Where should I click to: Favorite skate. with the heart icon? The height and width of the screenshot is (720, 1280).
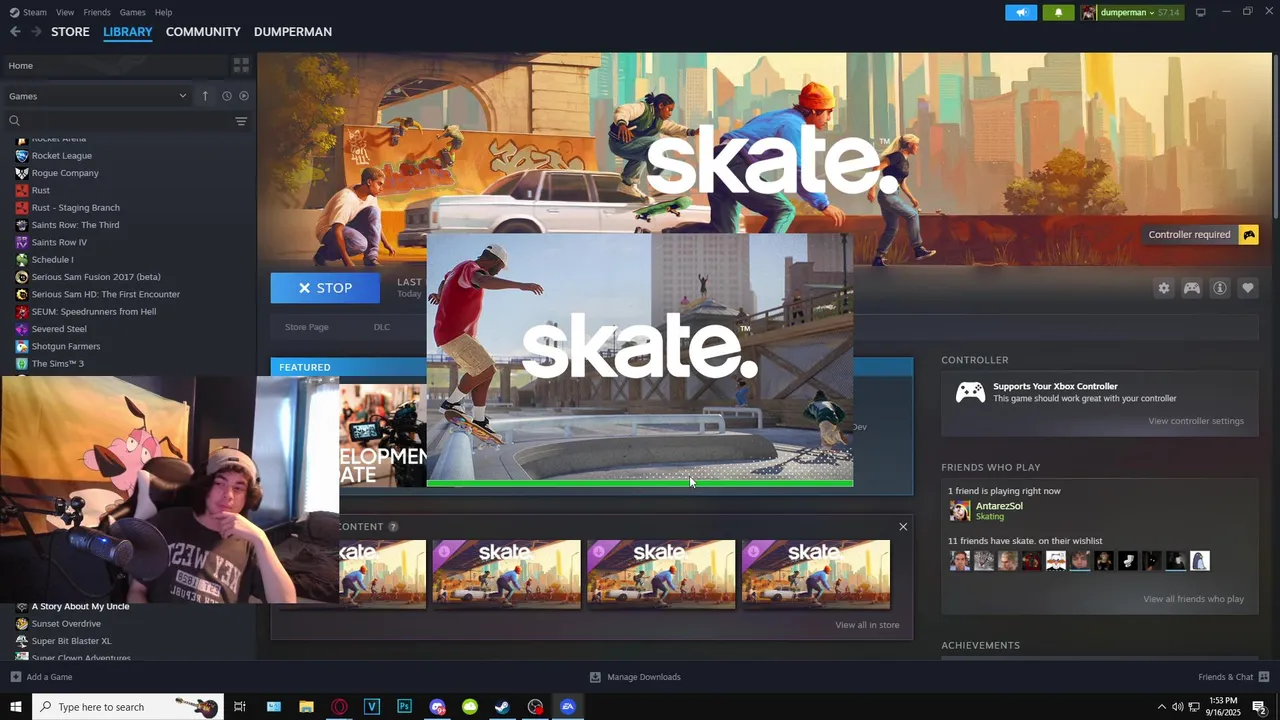(1248, 288)
